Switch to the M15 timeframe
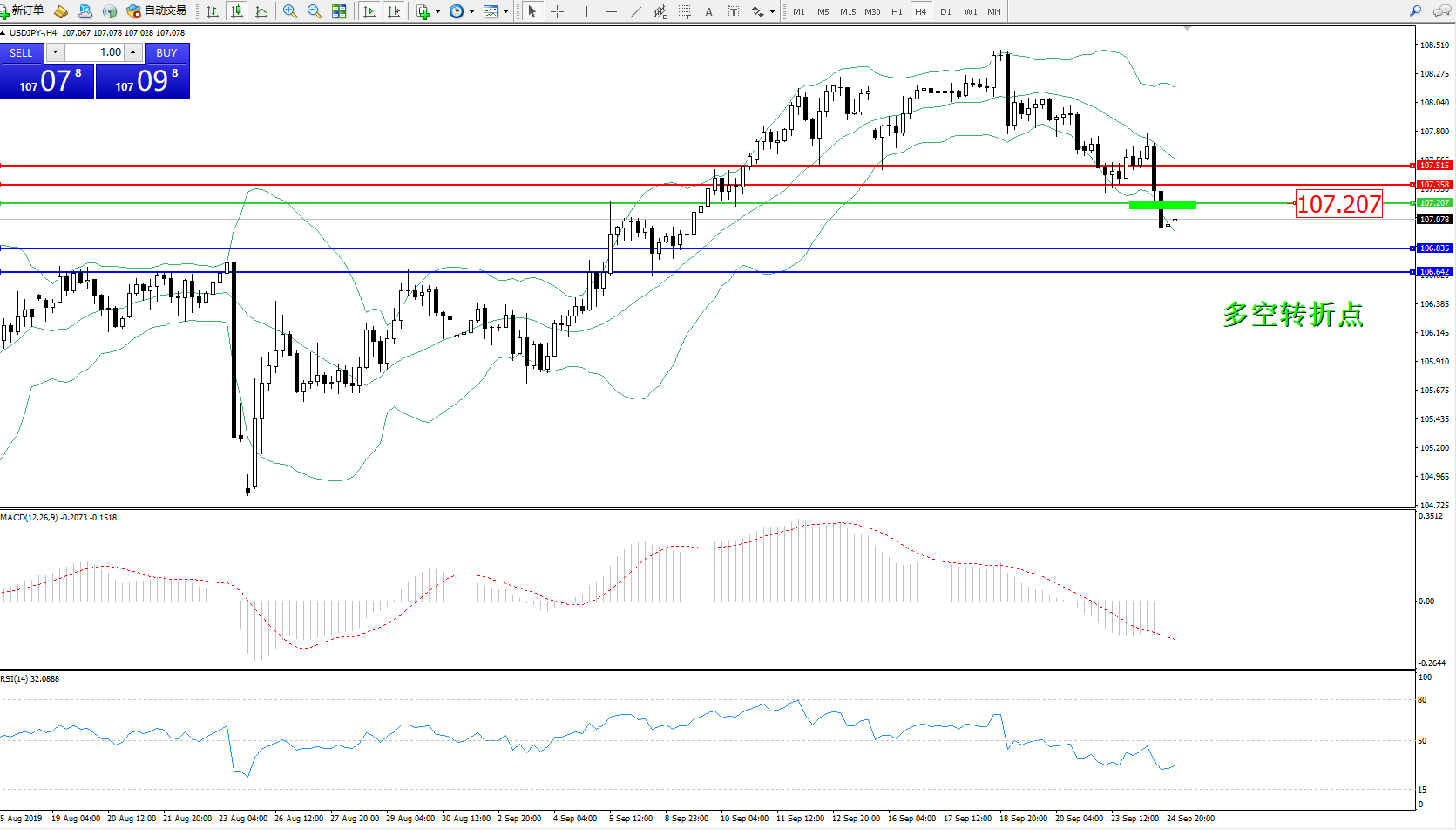1456x830 pixels. point(847,11)
